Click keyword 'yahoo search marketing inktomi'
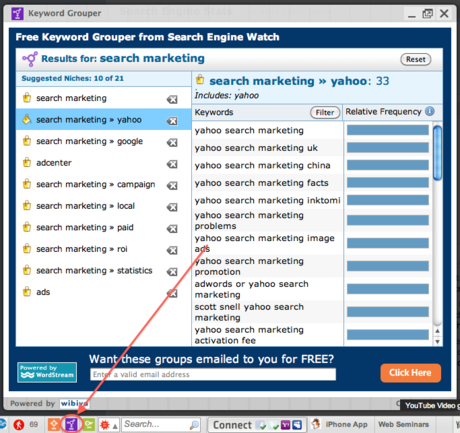Viewport: 460px width, 433px height. [267, 200]
